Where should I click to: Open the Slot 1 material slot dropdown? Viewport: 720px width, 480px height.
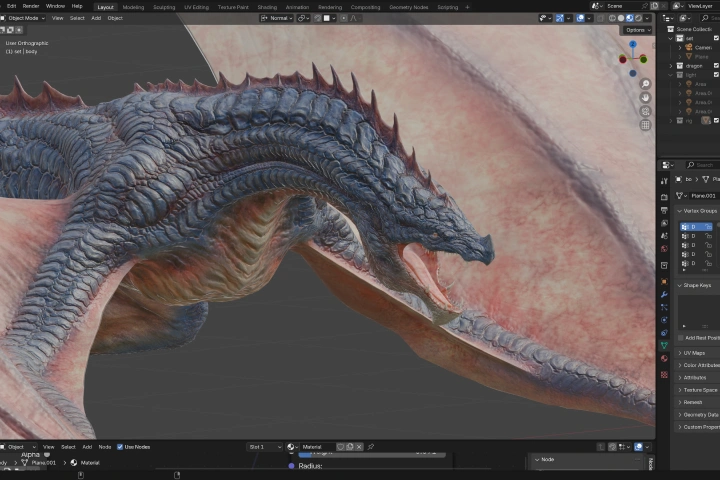click(x=264, y=447)
